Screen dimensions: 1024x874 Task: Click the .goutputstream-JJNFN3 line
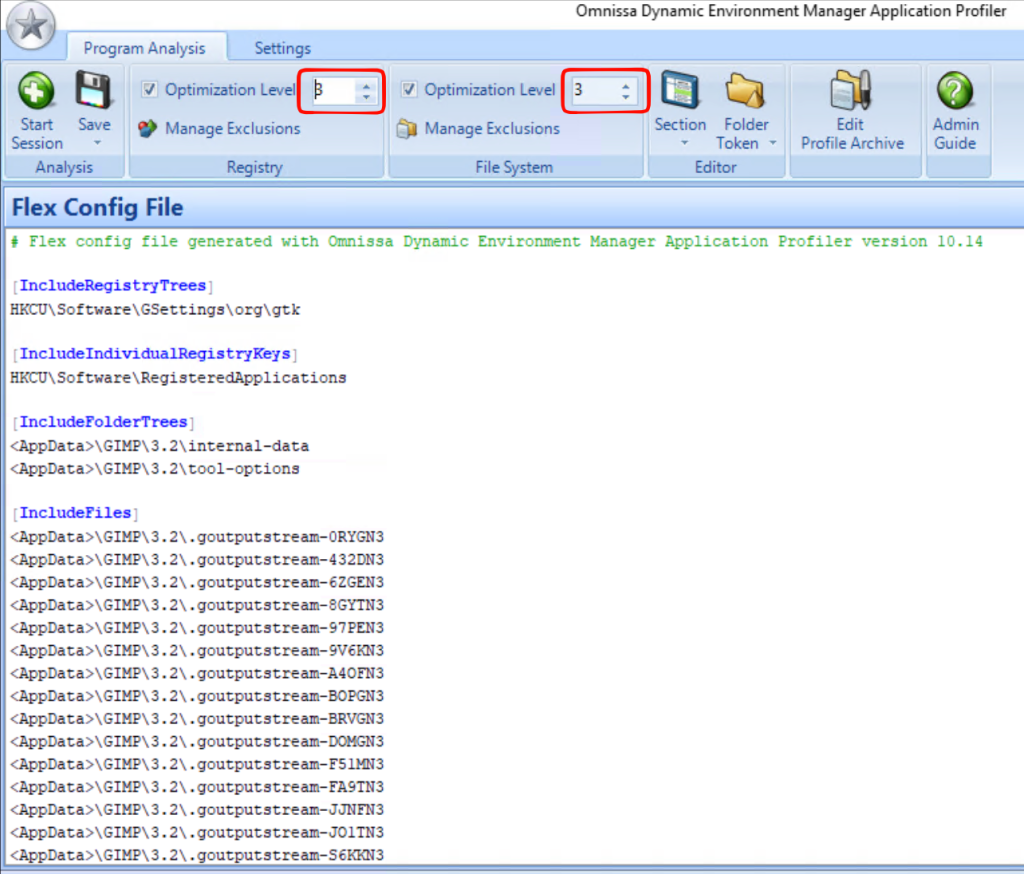(x=197, y=809)
